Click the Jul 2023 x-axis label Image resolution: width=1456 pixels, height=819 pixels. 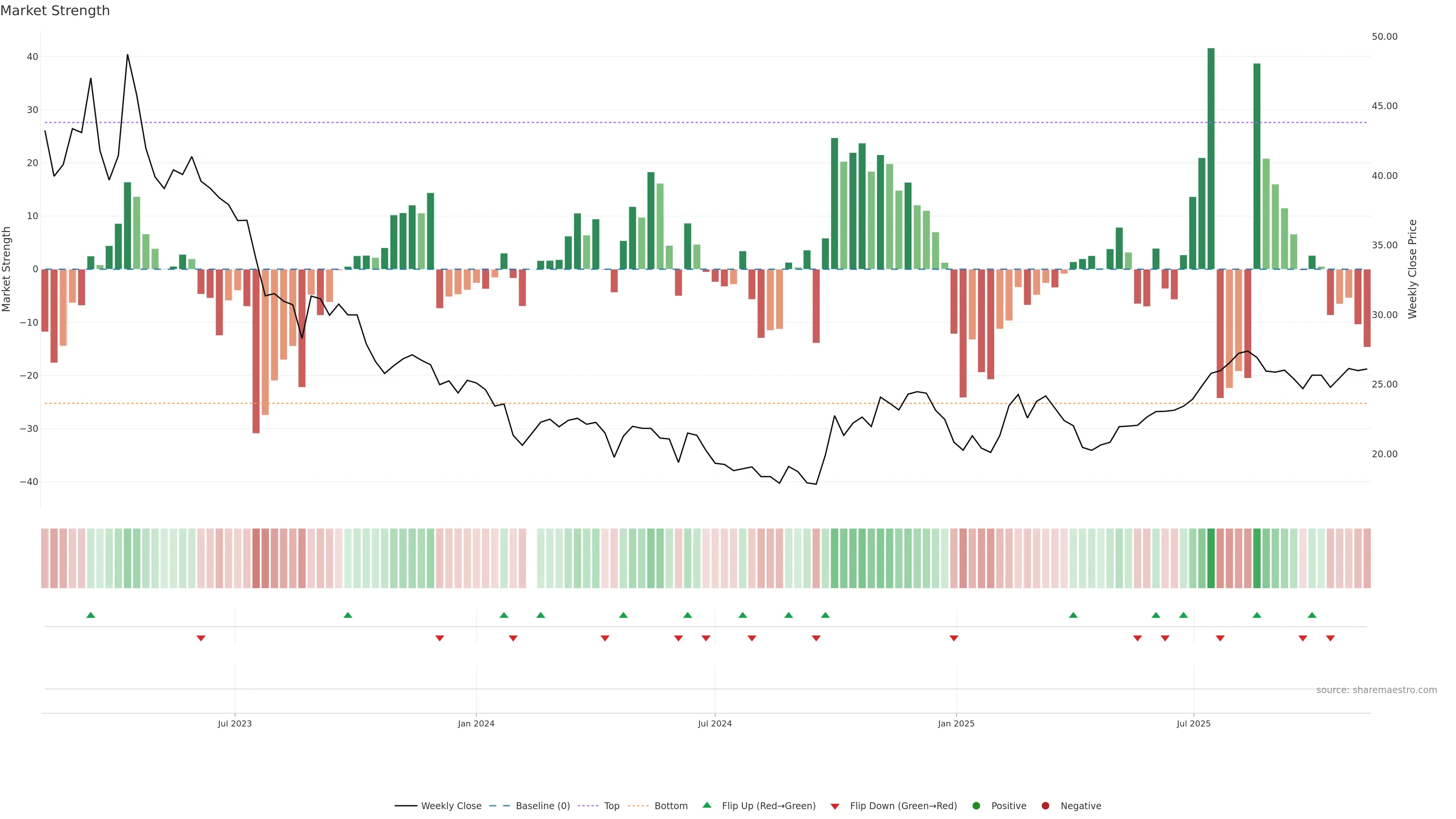coord(235,723)
